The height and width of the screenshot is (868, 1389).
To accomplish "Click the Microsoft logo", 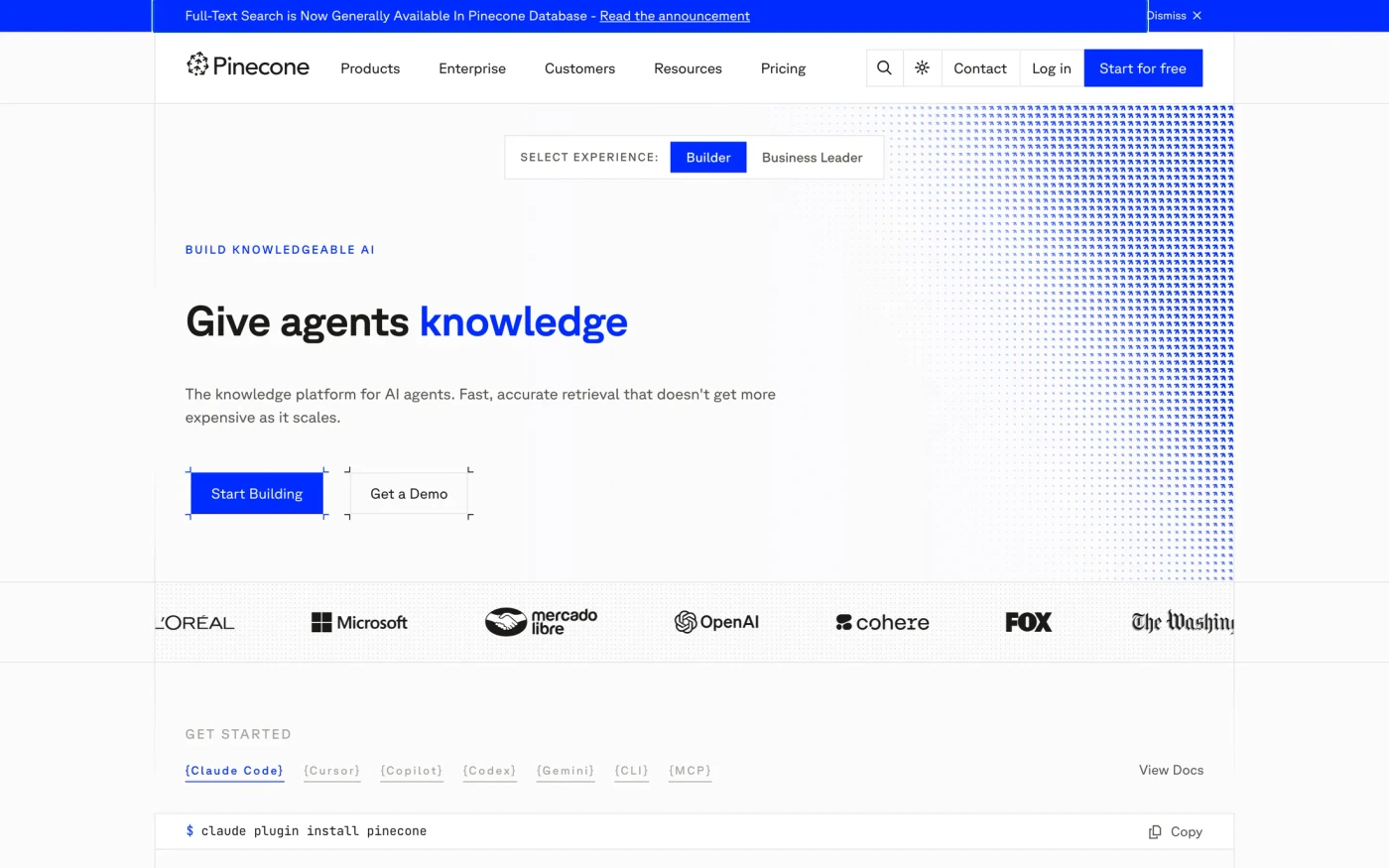I will [359, 622].
